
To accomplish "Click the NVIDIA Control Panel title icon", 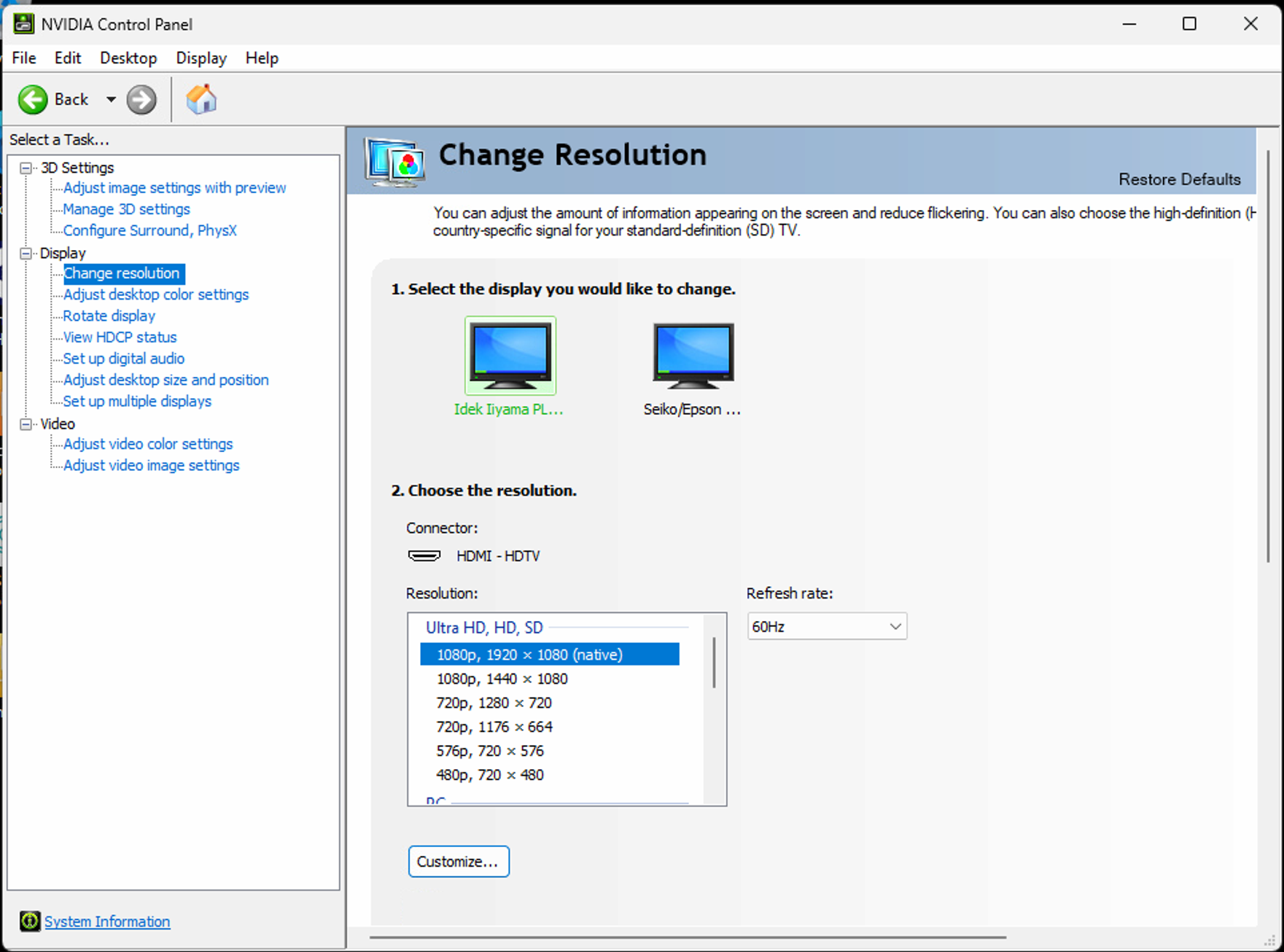I will pos(23,24).
